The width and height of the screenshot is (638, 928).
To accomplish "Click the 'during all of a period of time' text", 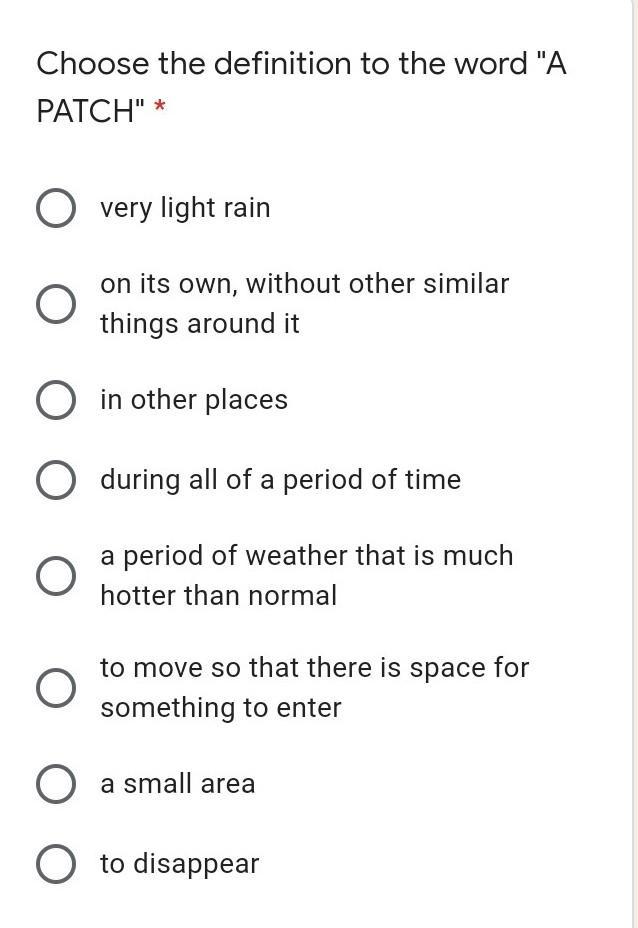I will (280, 480).
